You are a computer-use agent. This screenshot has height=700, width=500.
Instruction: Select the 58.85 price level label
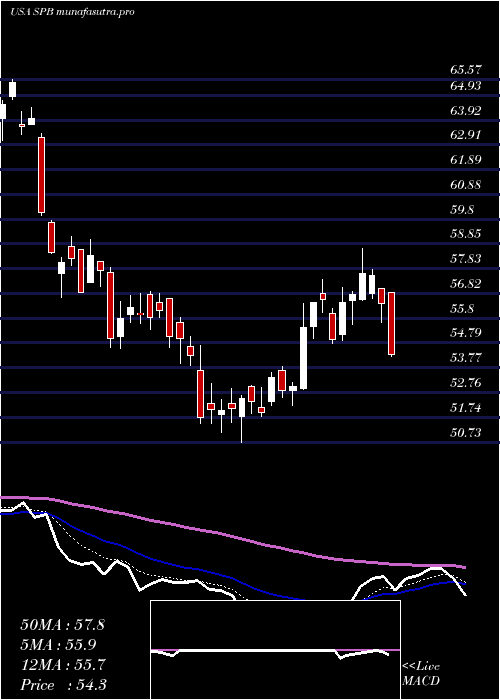click(466, 234)
